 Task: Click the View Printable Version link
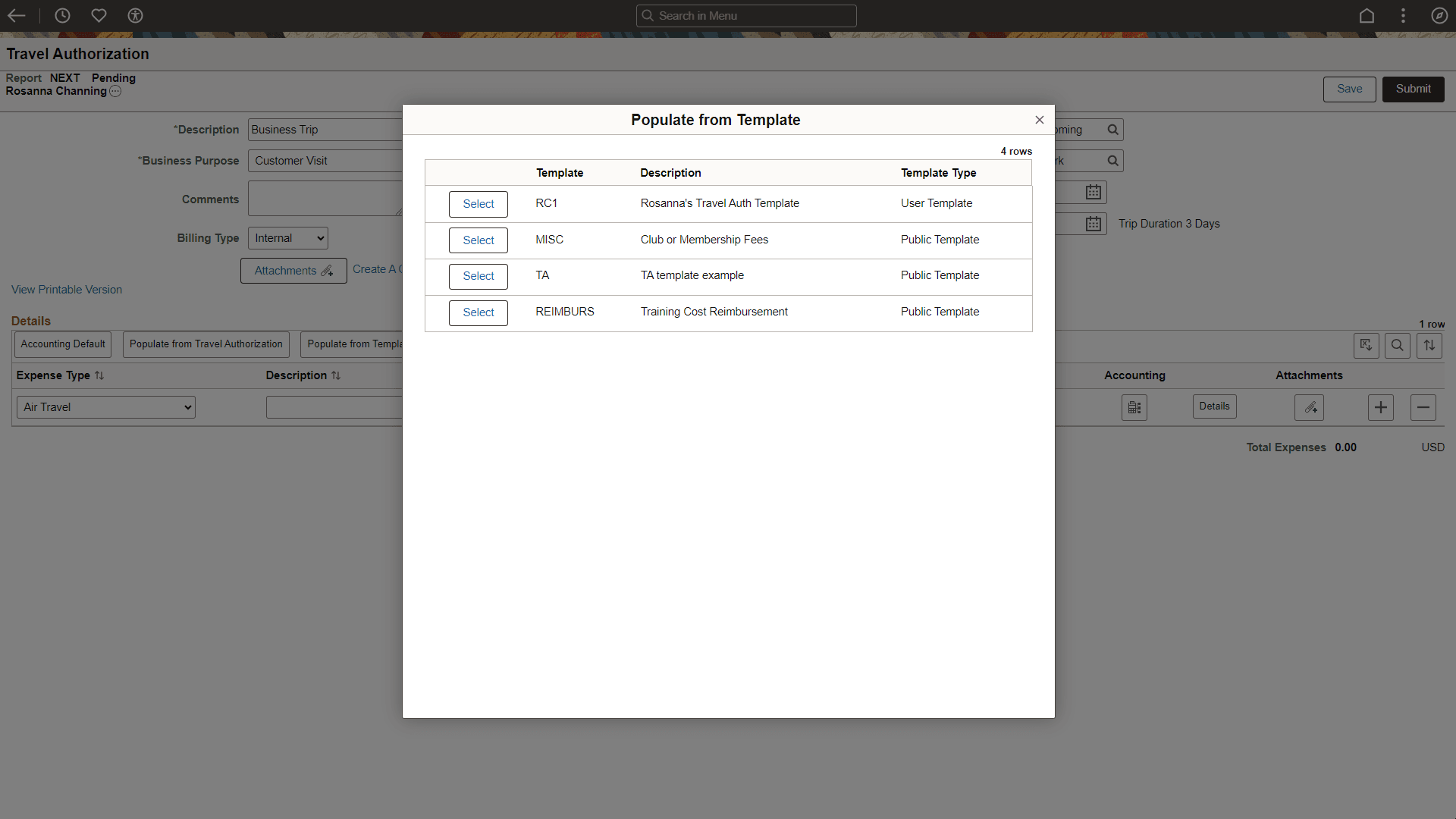67,290
